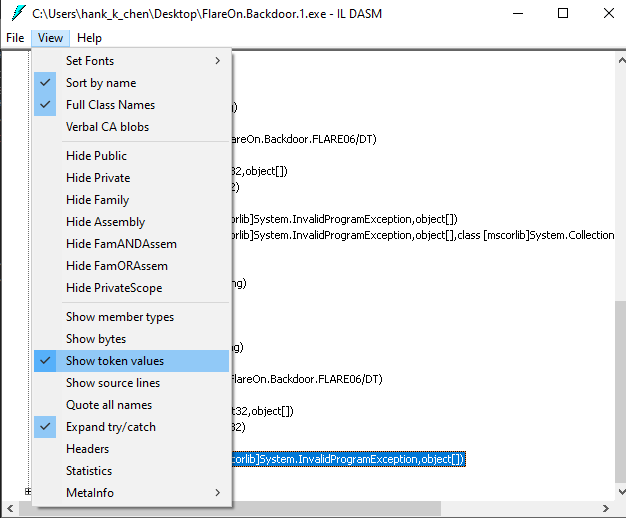Uncheck Show token values

tap(132, 361)
